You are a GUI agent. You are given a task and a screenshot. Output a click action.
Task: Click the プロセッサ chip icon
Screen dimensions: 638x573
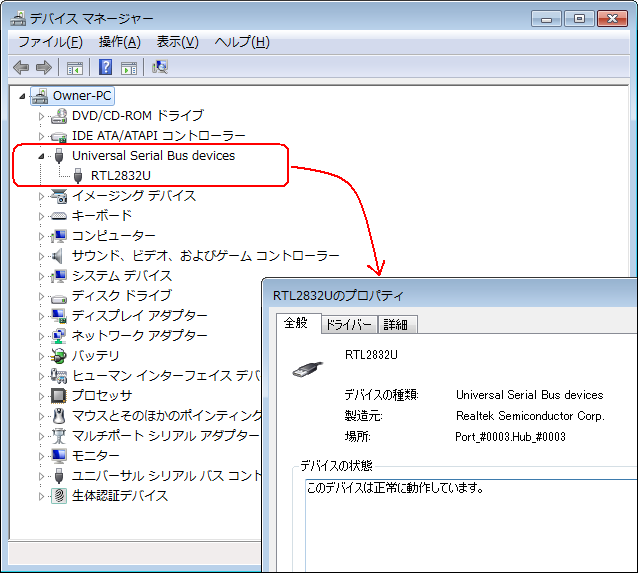point(59,396)
